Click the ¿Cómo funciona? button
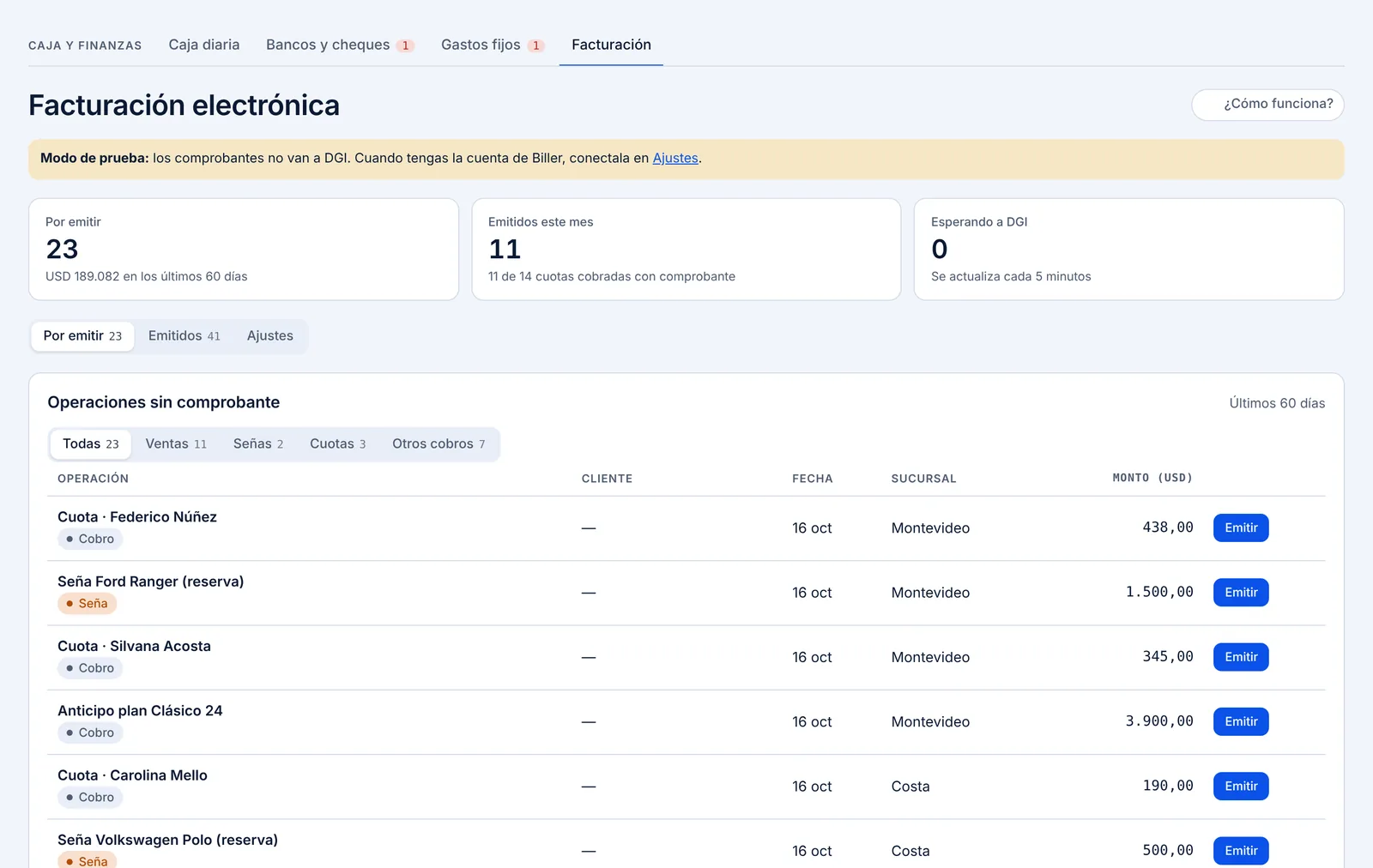The height and width of the screenshot is (868, 1373). click(x=1267, y=104)
